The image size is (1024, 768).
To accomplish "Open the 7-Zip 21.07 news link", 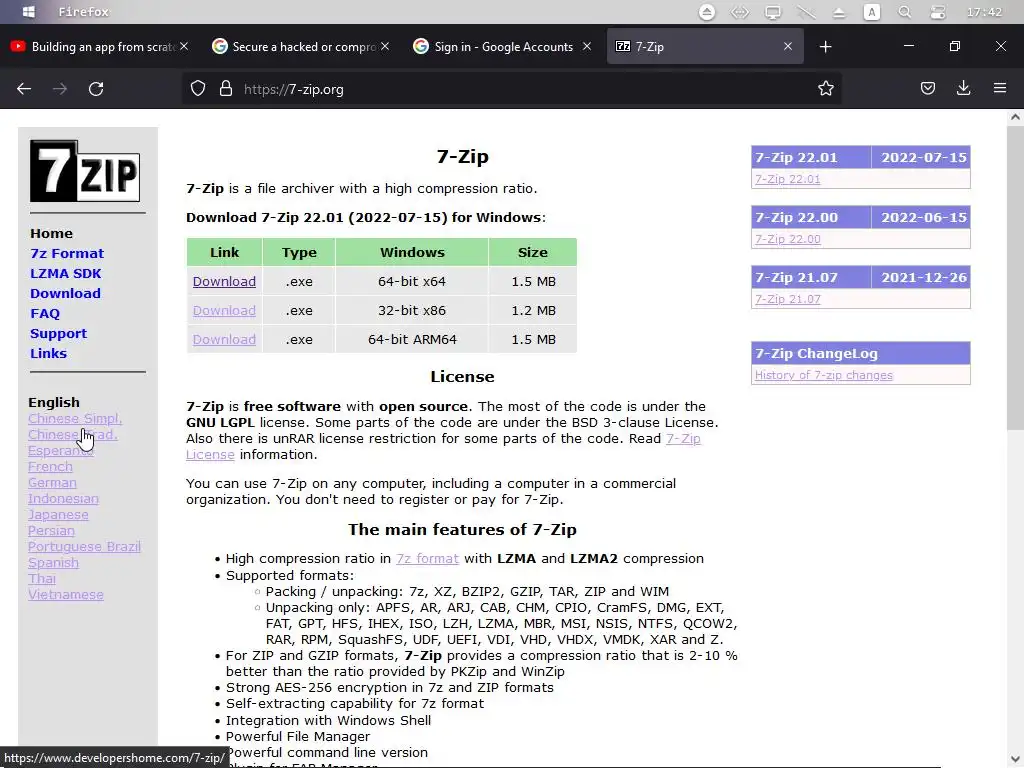I will tap(788, 299).
